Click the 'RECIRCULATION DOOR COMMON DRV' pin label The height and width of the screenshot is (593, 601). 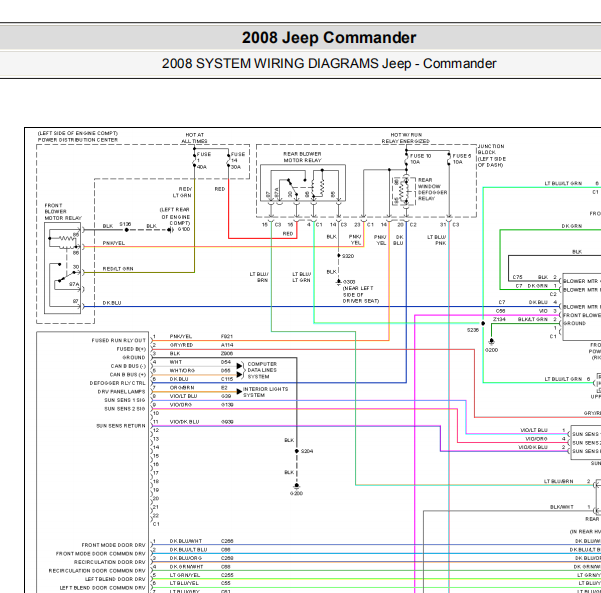[97, 571]
